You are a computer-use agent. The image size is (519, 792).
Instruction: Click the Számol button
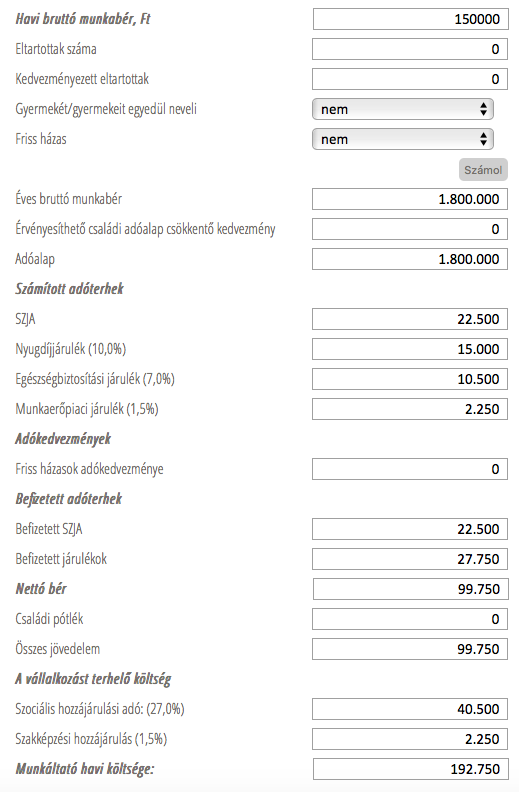pyautogui.click(x=483, y=170)
